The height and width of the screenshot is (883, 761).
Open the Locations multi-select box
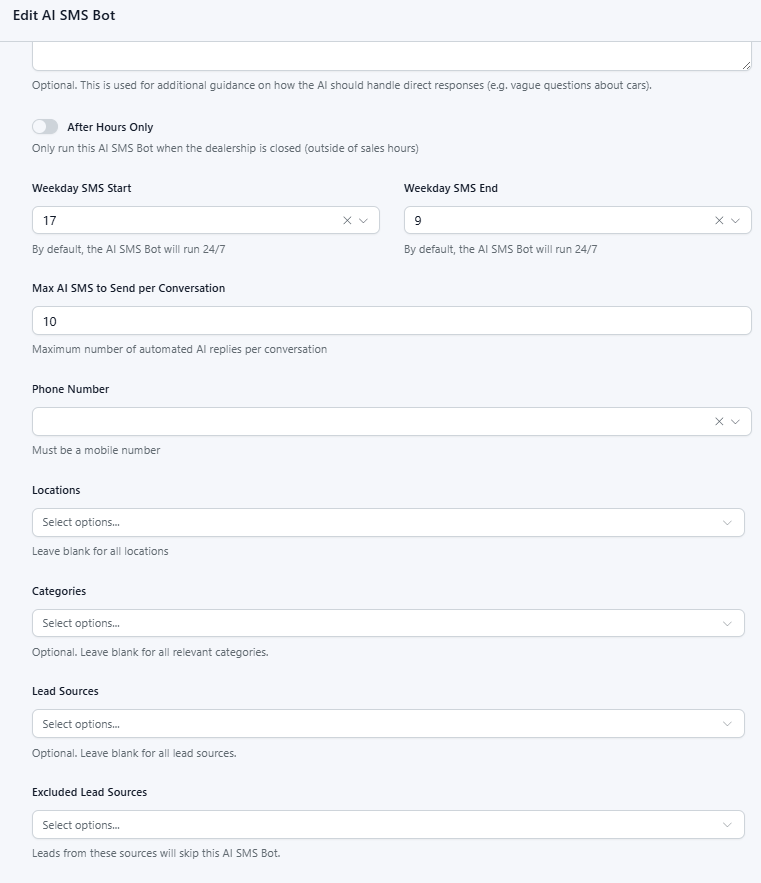click(370, 523)
